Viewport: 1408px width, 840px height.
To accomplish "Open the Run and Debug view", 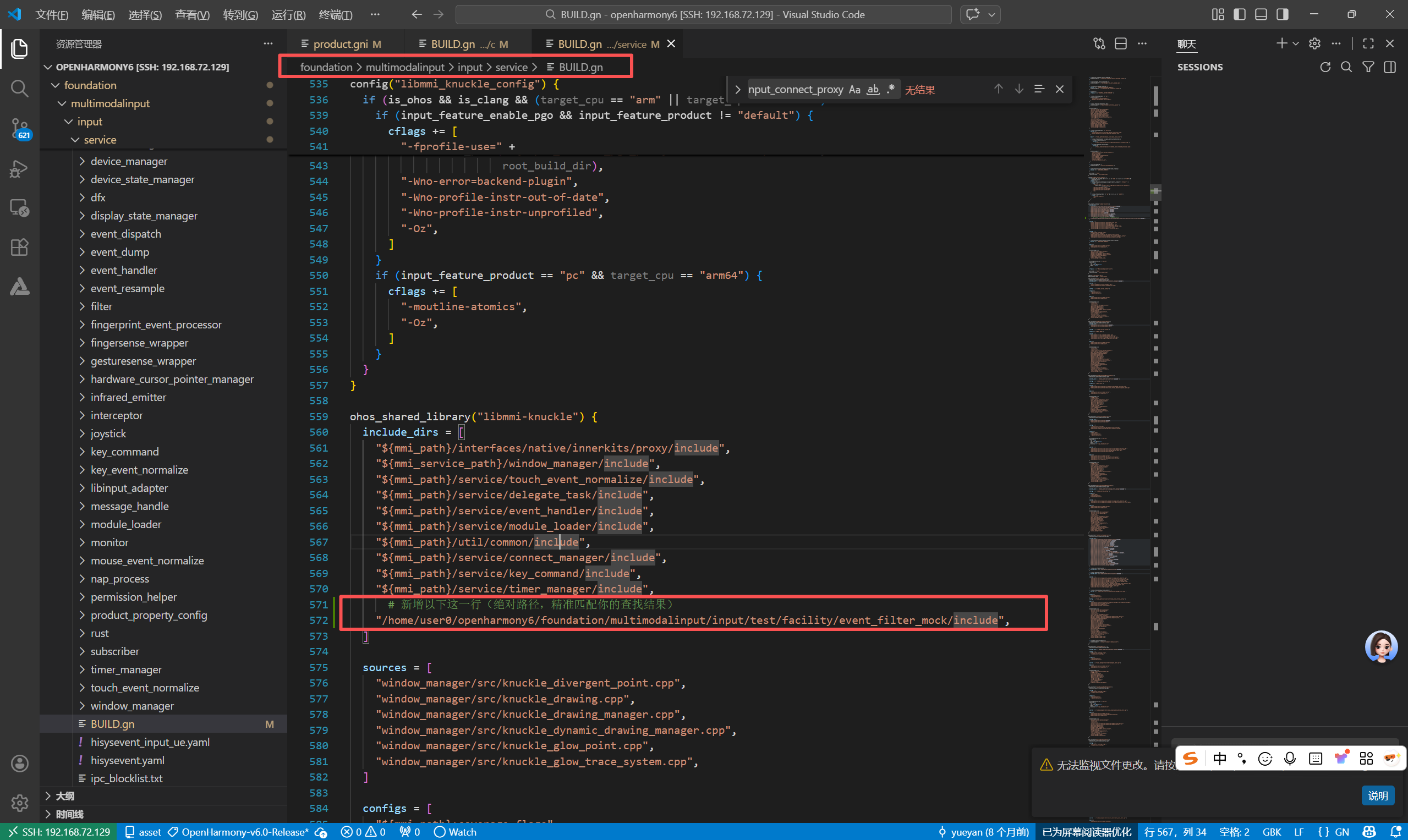I will (19, 168).
